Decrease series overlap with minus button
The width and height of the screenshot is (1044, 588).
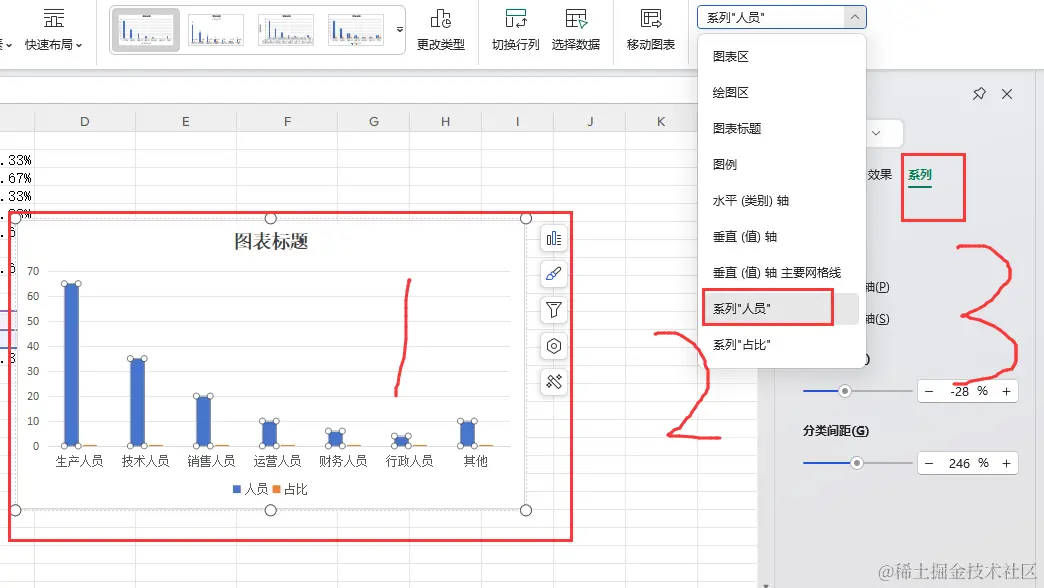929,392
